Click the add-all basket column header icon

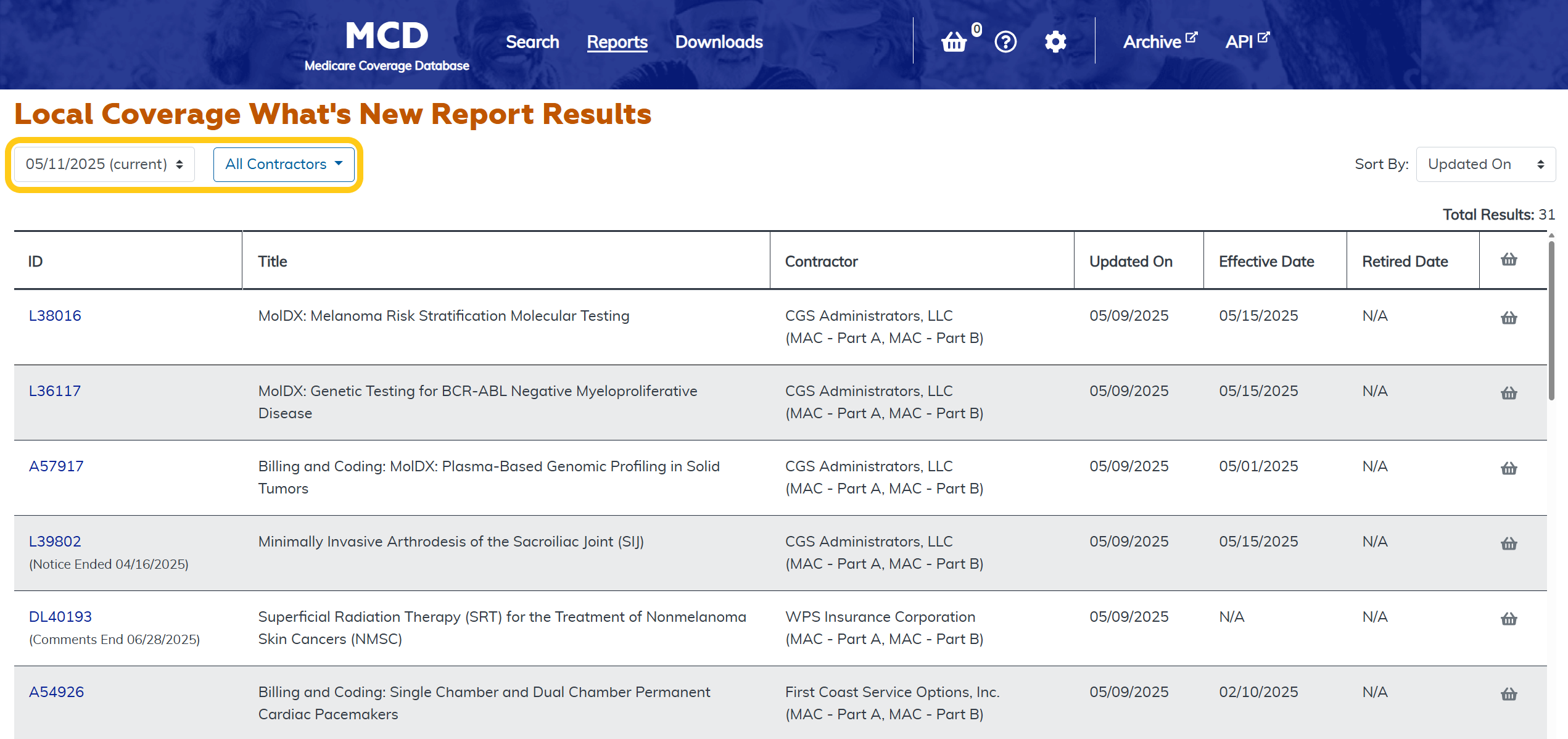pyautogui.click(x=1509, y=260)
